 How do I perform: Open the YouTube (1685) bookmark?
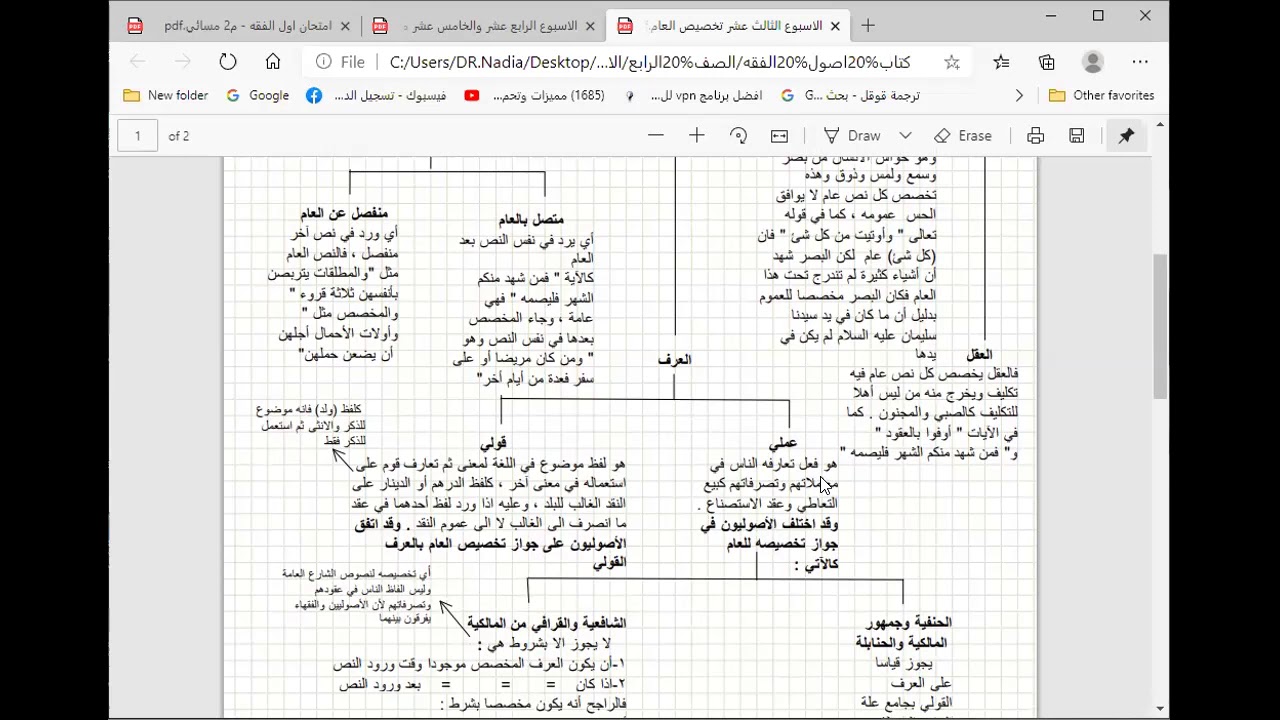click(534, 96)
